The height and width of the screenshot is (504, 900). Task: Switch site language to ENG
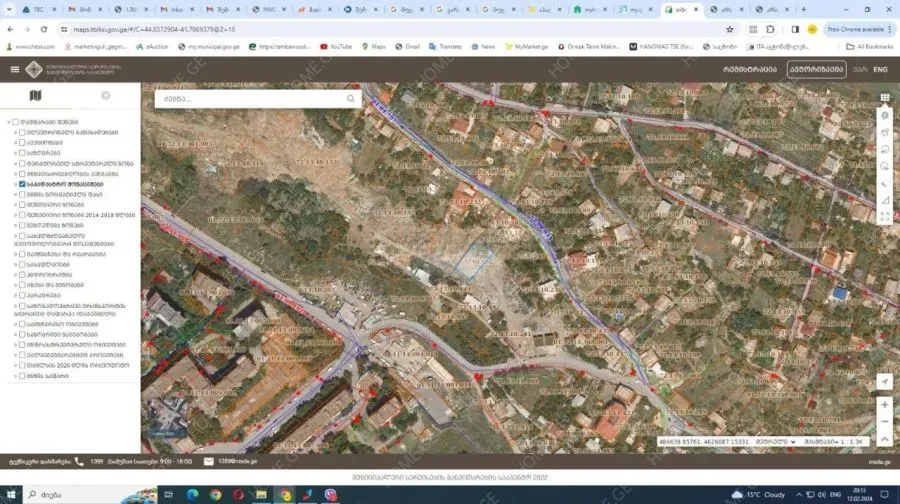coord(880,69)
